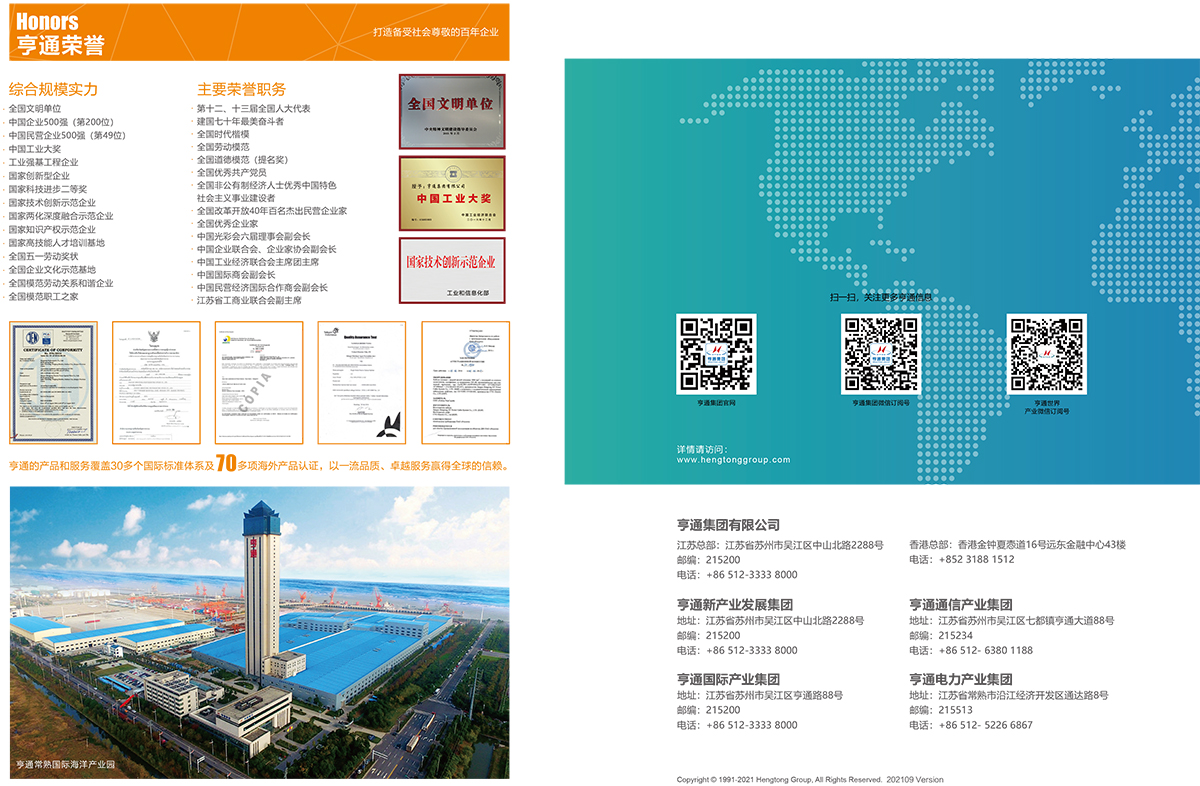
Task: Click the 亨通常熟国际海洋产业园 aerial photo
Action: pos(259,632)
